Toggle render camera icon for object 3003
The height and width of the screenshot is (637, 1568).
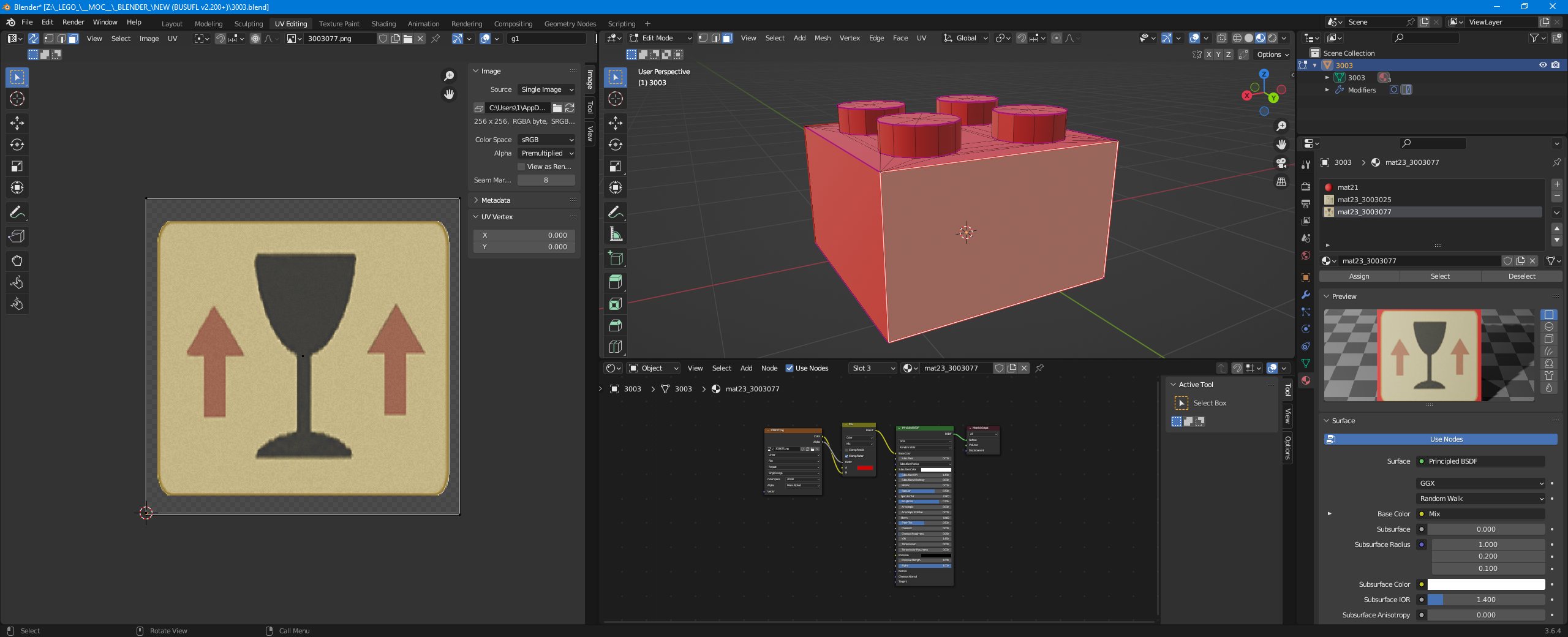click(1556, 65)
